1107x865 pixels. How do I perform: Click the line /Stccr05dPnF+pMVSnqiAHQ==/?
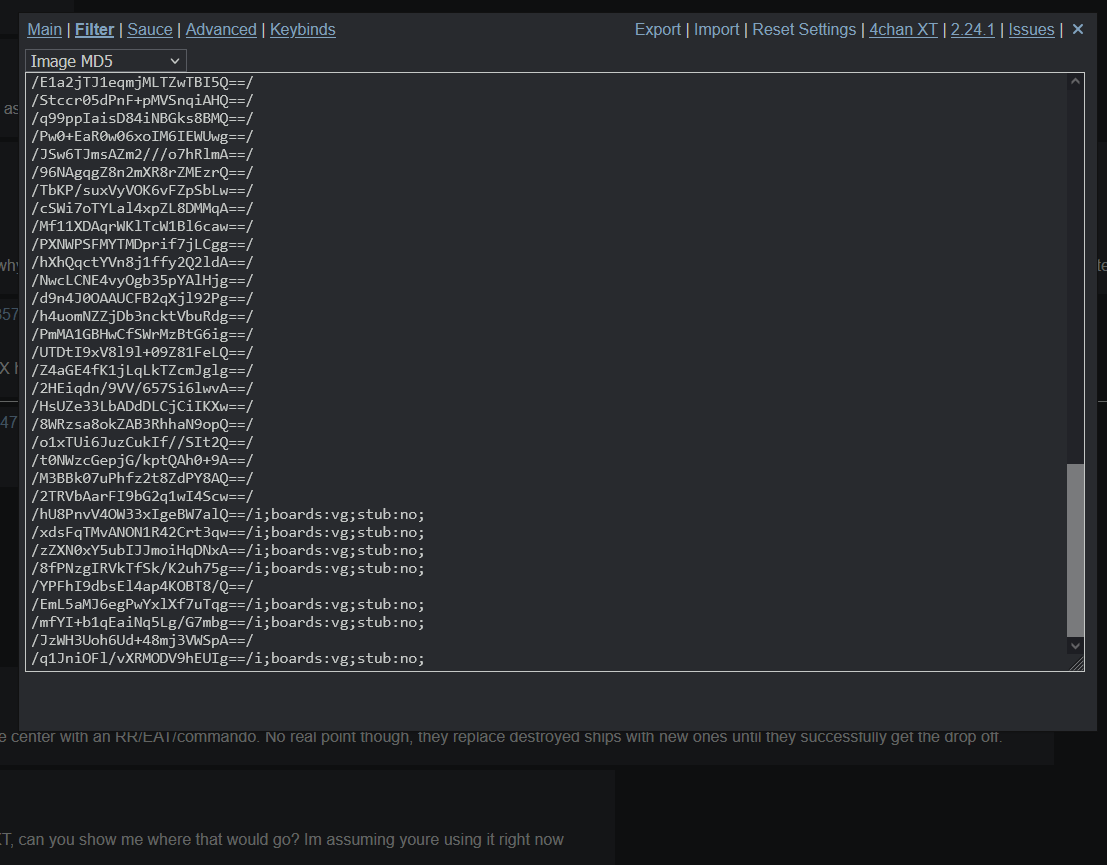coord(142,100)
